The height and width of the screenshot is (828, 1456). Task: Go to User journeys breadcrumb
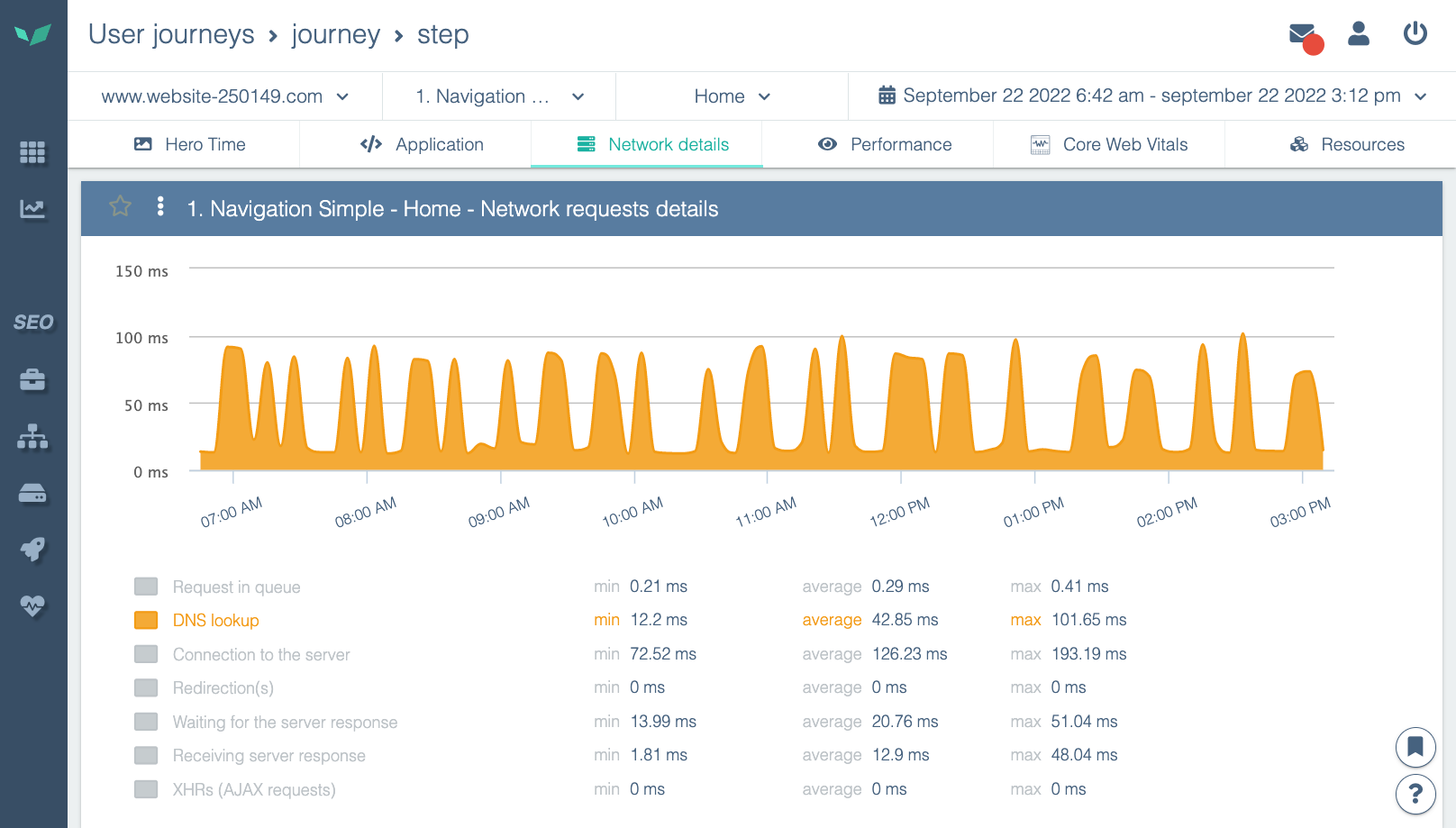171,34
